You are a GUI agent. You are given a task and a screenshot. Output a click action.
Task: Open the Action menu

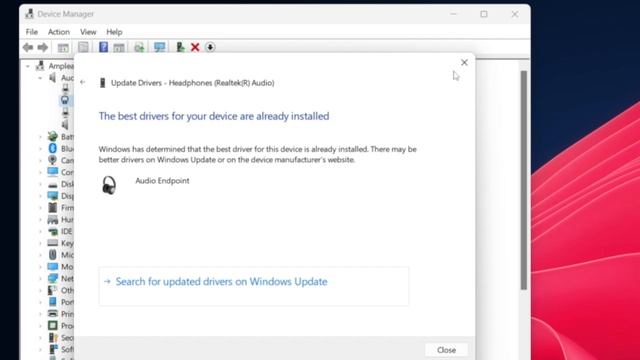(59, 32)
